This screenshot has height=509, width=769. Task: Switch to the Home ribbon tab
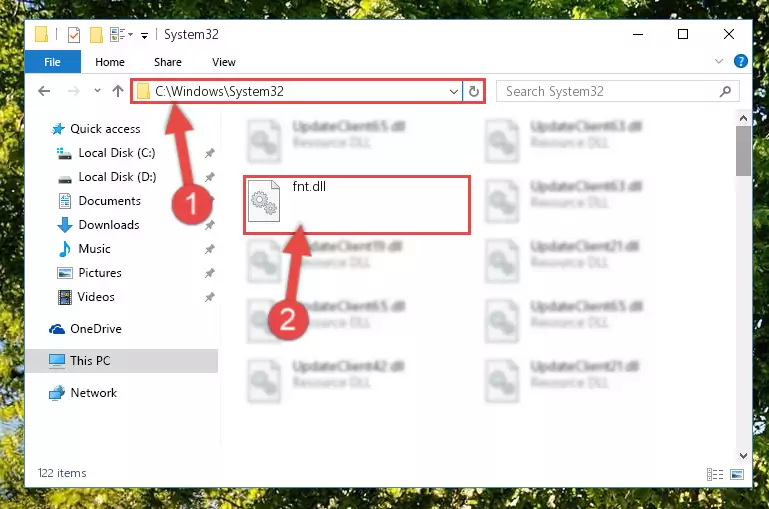110,62
